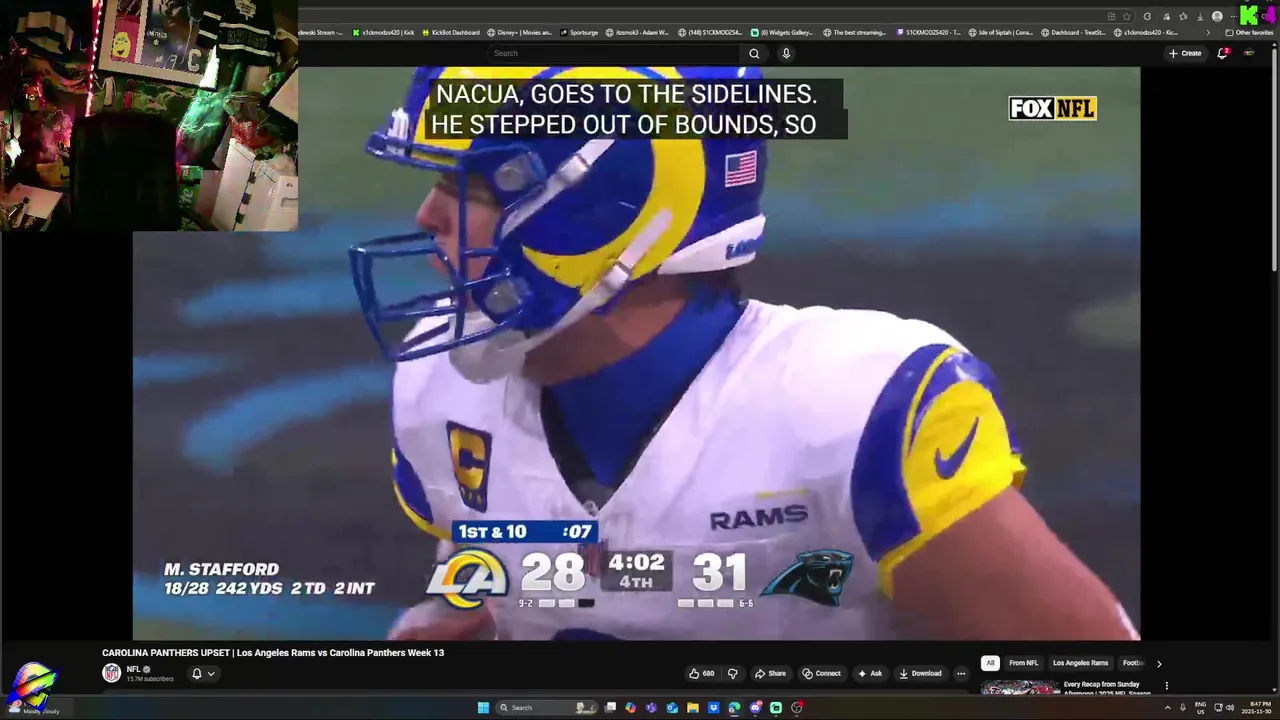Show hidden system tray icons
Image resolution: width=1280 pixels, height=720 pixels.
click(x=1167, y=707)
